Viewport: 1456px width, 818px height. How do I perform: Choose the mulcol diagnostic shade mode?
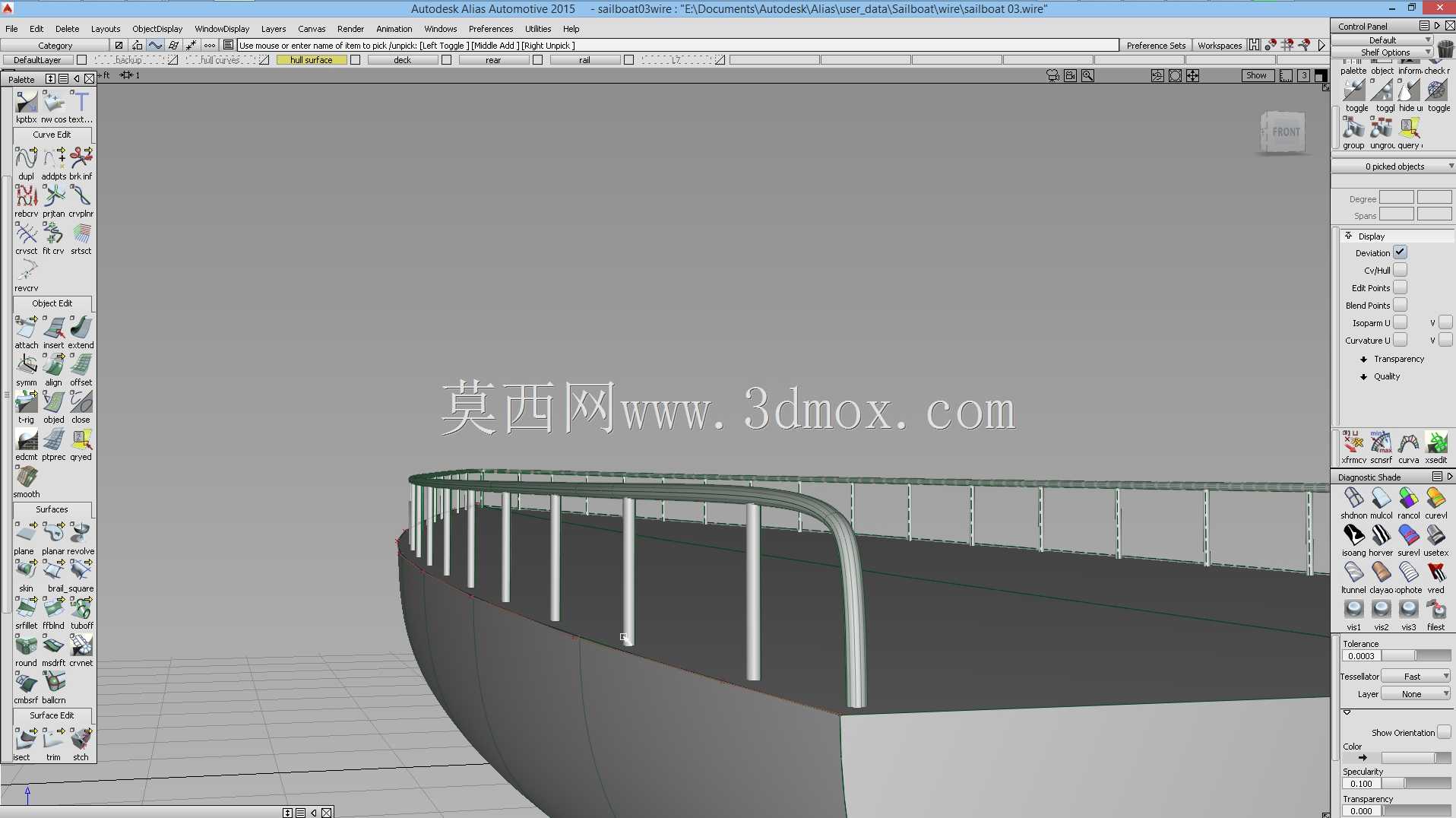(x=1381, y=498)
